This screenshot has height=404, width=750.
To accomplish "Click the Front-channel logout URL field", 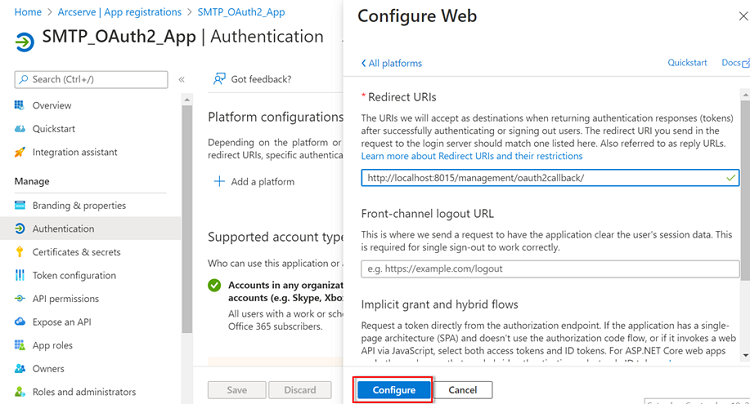I will (550, 269).
